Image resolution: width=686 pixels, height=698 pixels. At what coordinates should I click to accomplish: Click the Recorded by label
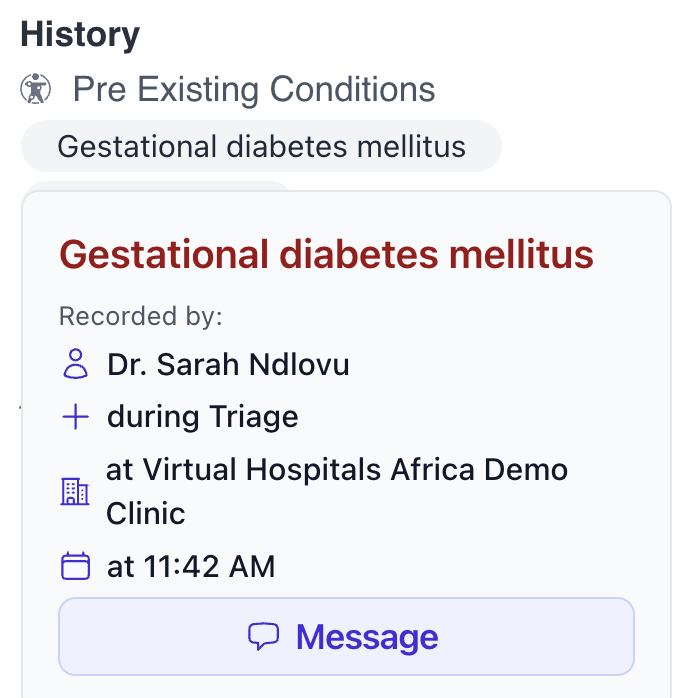tap(140, 317)
